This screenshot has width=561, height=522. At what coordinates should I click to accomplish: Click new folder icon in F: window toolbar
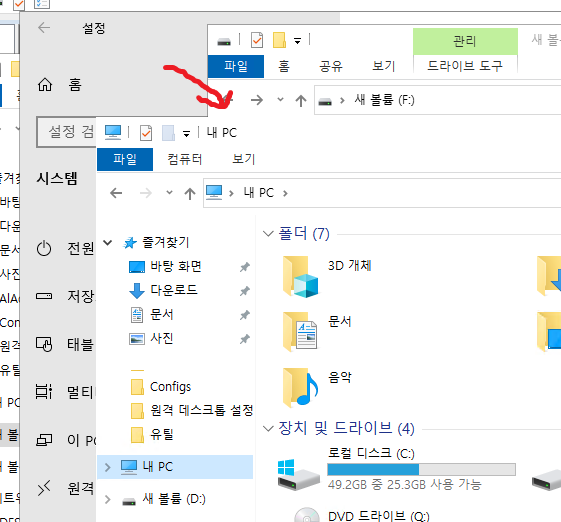(279, 40)
